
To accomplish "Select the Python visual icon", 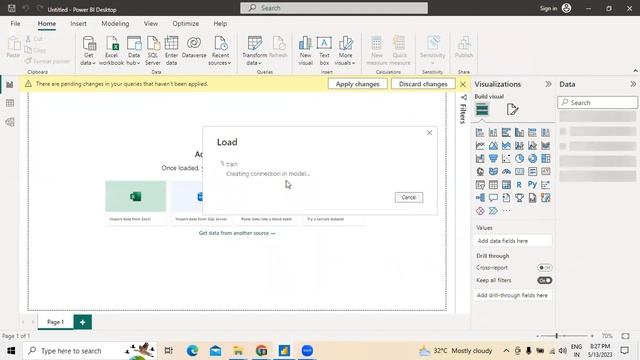I will pos(532,184).
